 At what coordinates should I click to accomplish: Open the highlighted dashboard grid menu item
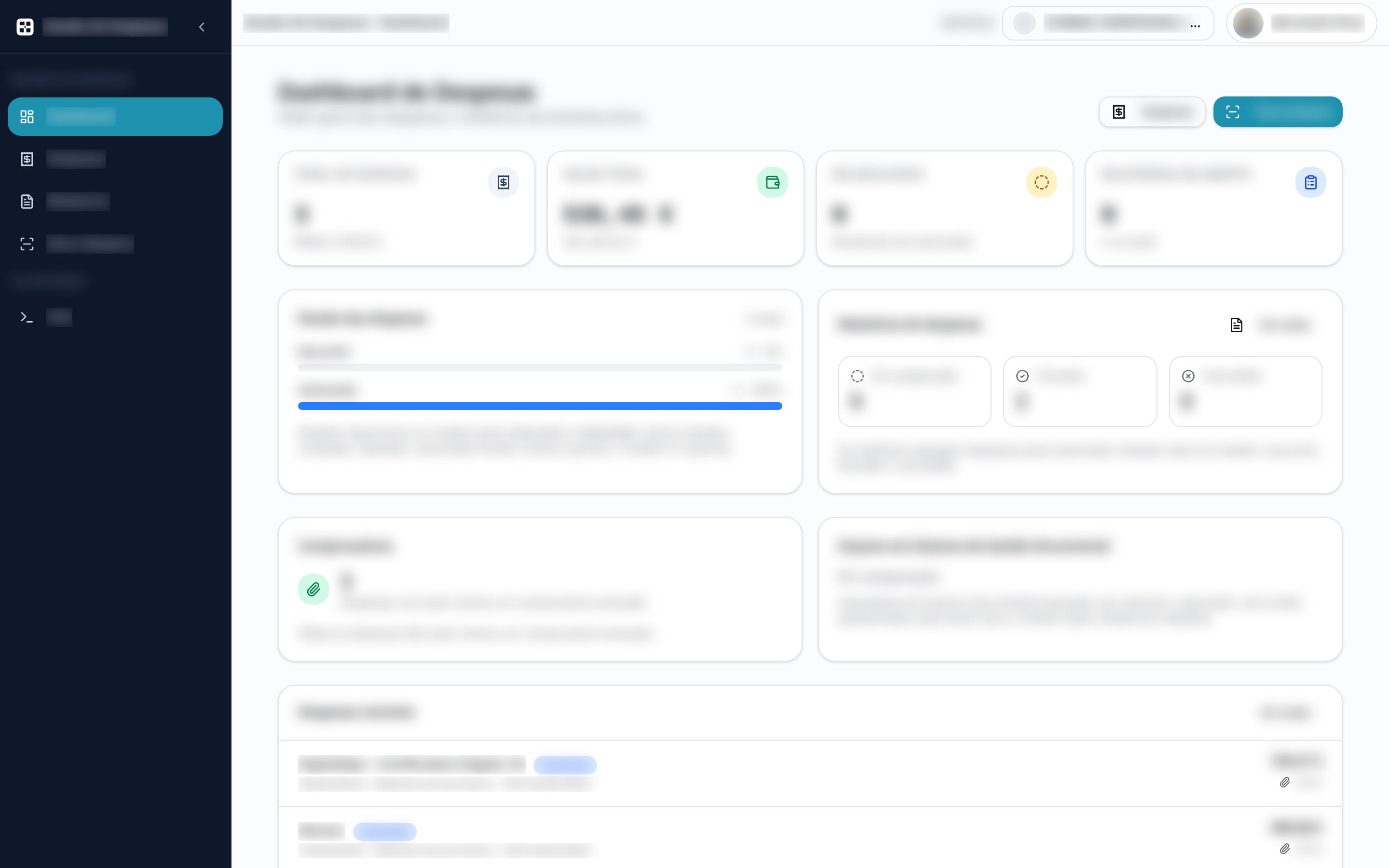(x=115, y=117)
